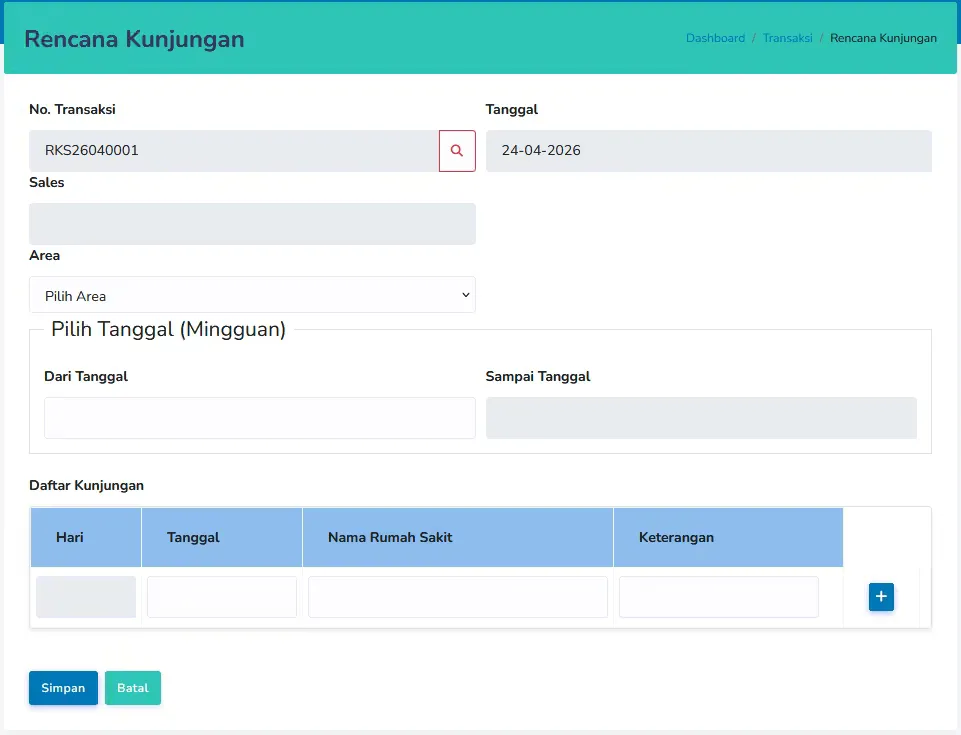The height and width of the screenshot is (735, 961).
Task: Click the Batal button
Action: 133,688
